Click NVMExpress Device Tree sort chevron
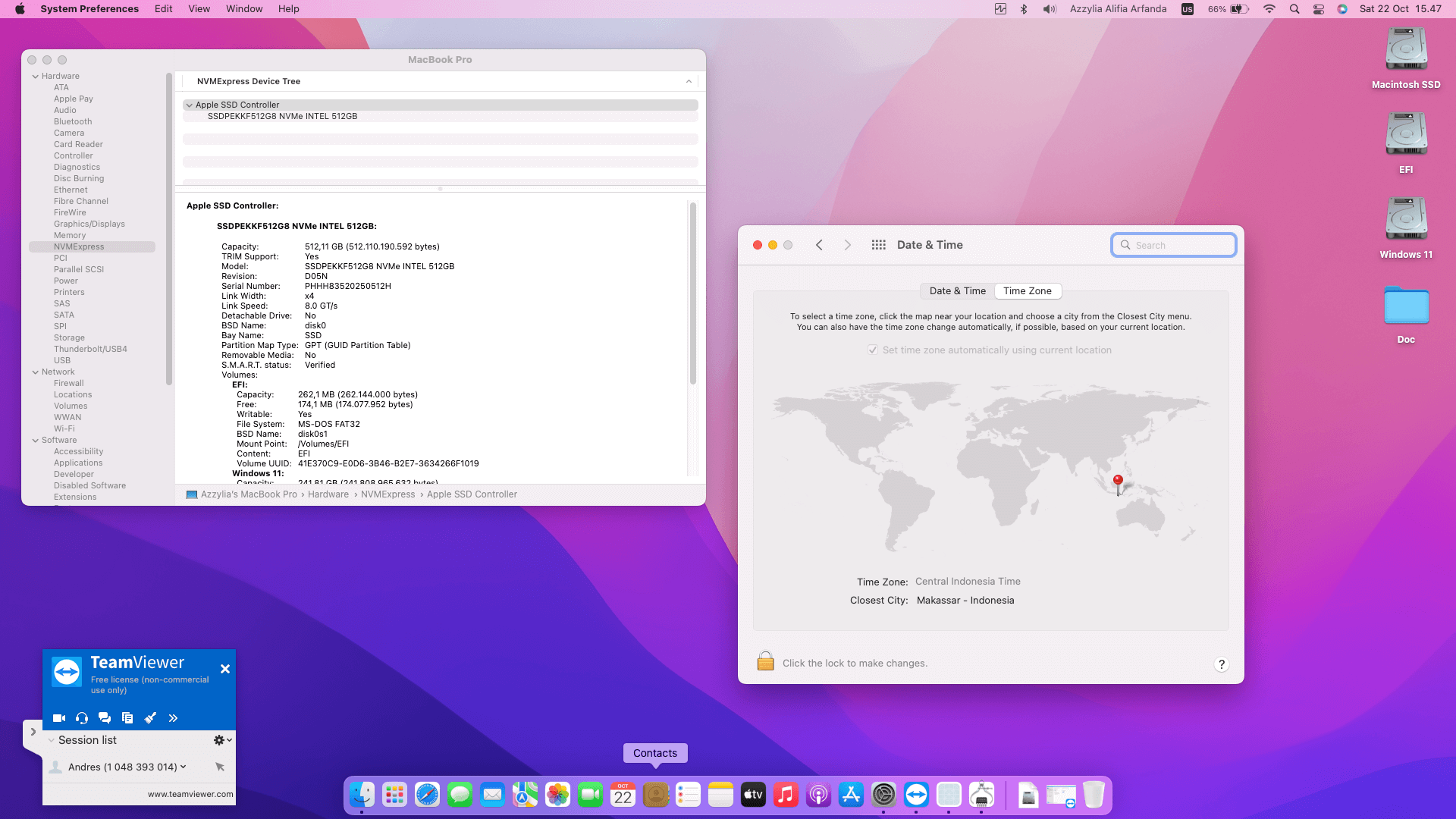This screenshot has height=819, width=1456. pos(689,81)
